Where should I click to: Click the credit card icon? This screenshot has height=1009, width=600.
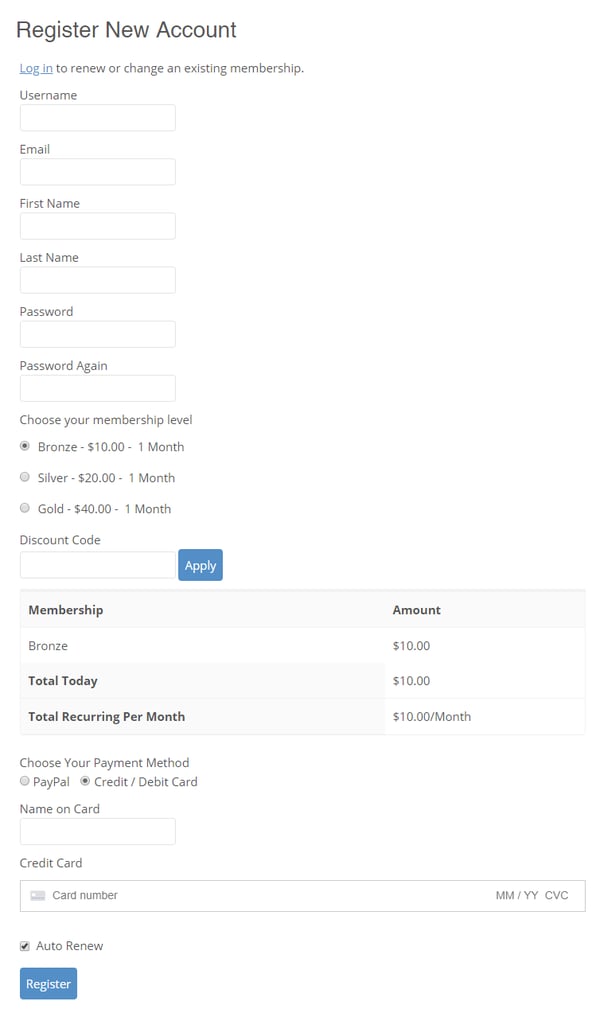click(x=38, y=896)
